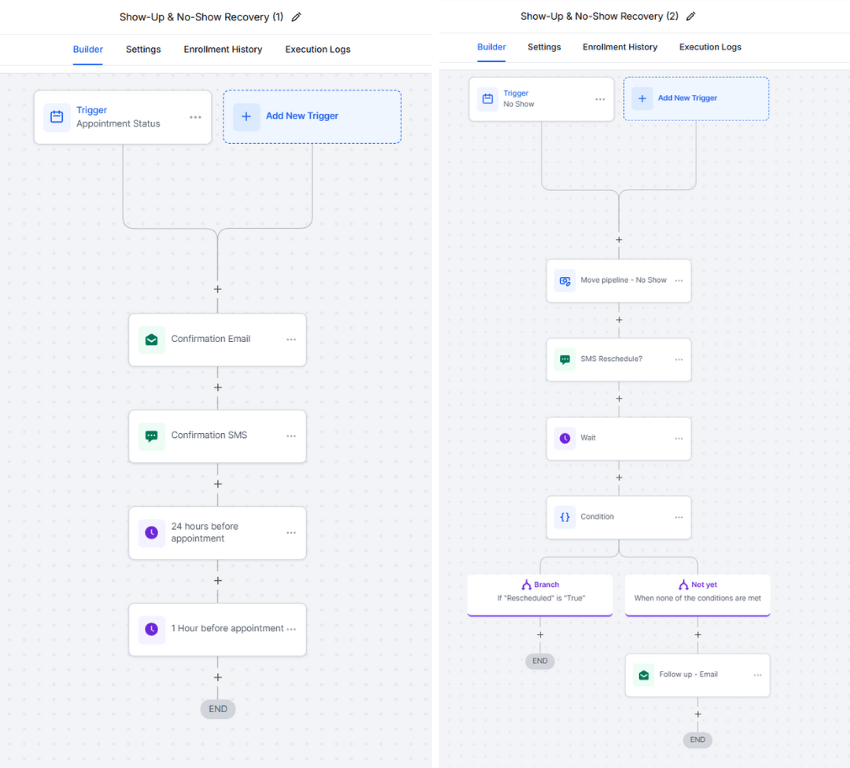Open Settings tab in workflow (1)
The width and height of the screenshot is (850, 768).
click(x=143, y=49)
